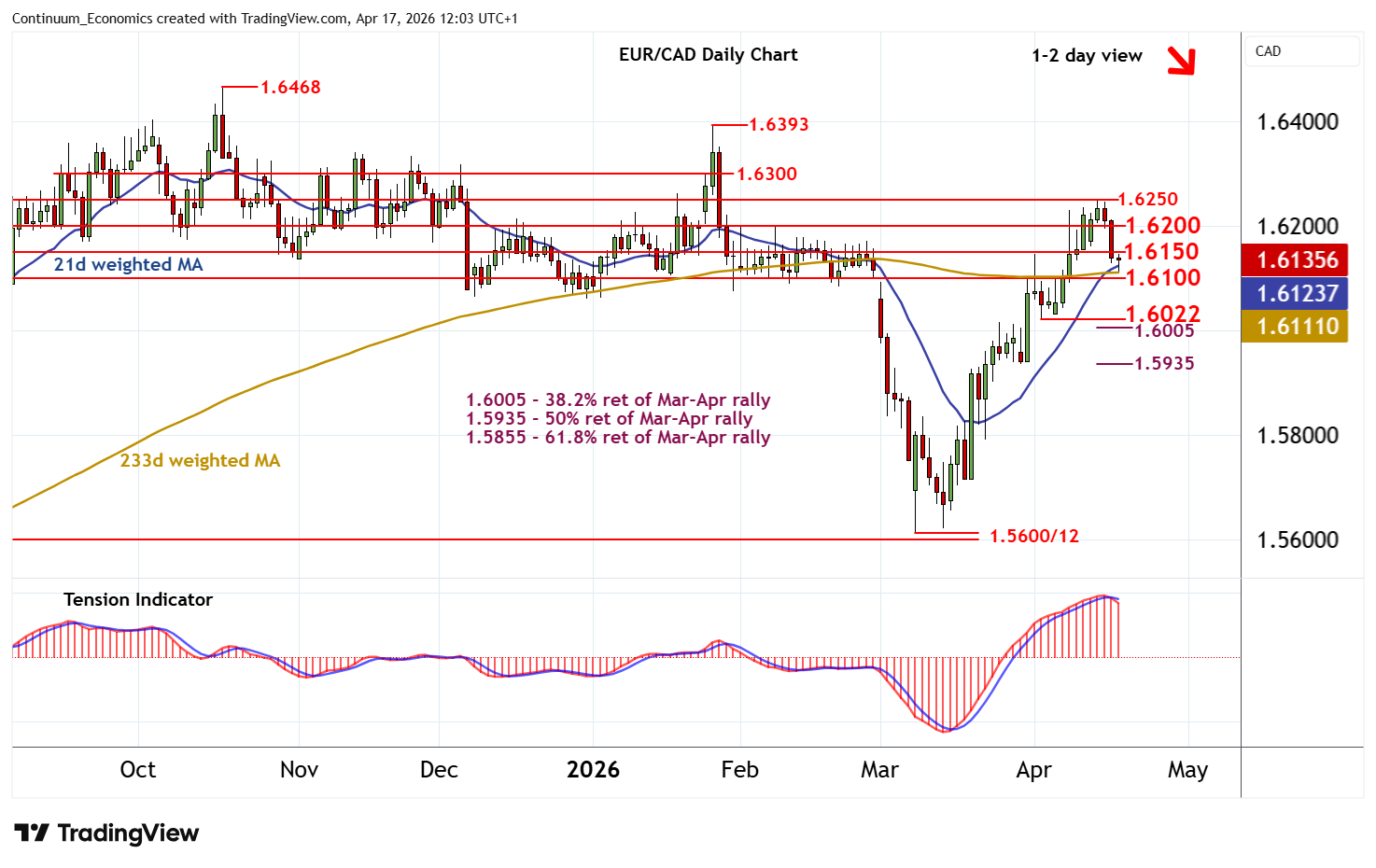Click the 1.5600/12 support level label

[x=1033, y=536]
